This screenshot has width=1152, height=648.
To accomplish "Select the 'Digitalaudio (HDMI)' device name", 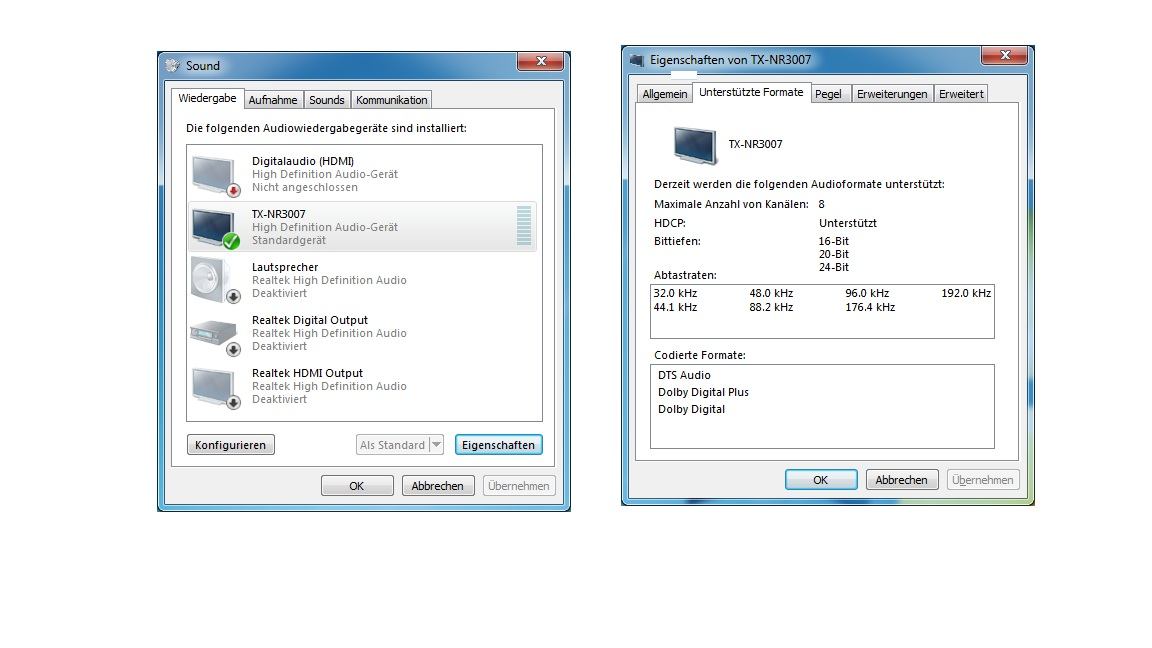I will (x=303, y=162).
